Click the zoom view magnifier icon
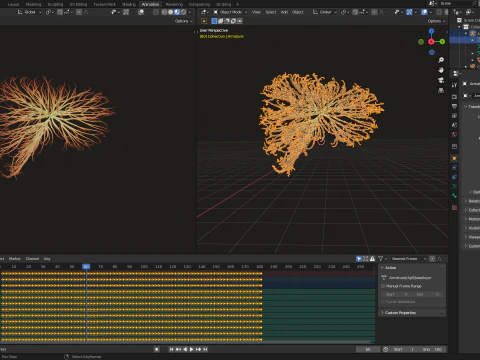 (x=441, y=60)
